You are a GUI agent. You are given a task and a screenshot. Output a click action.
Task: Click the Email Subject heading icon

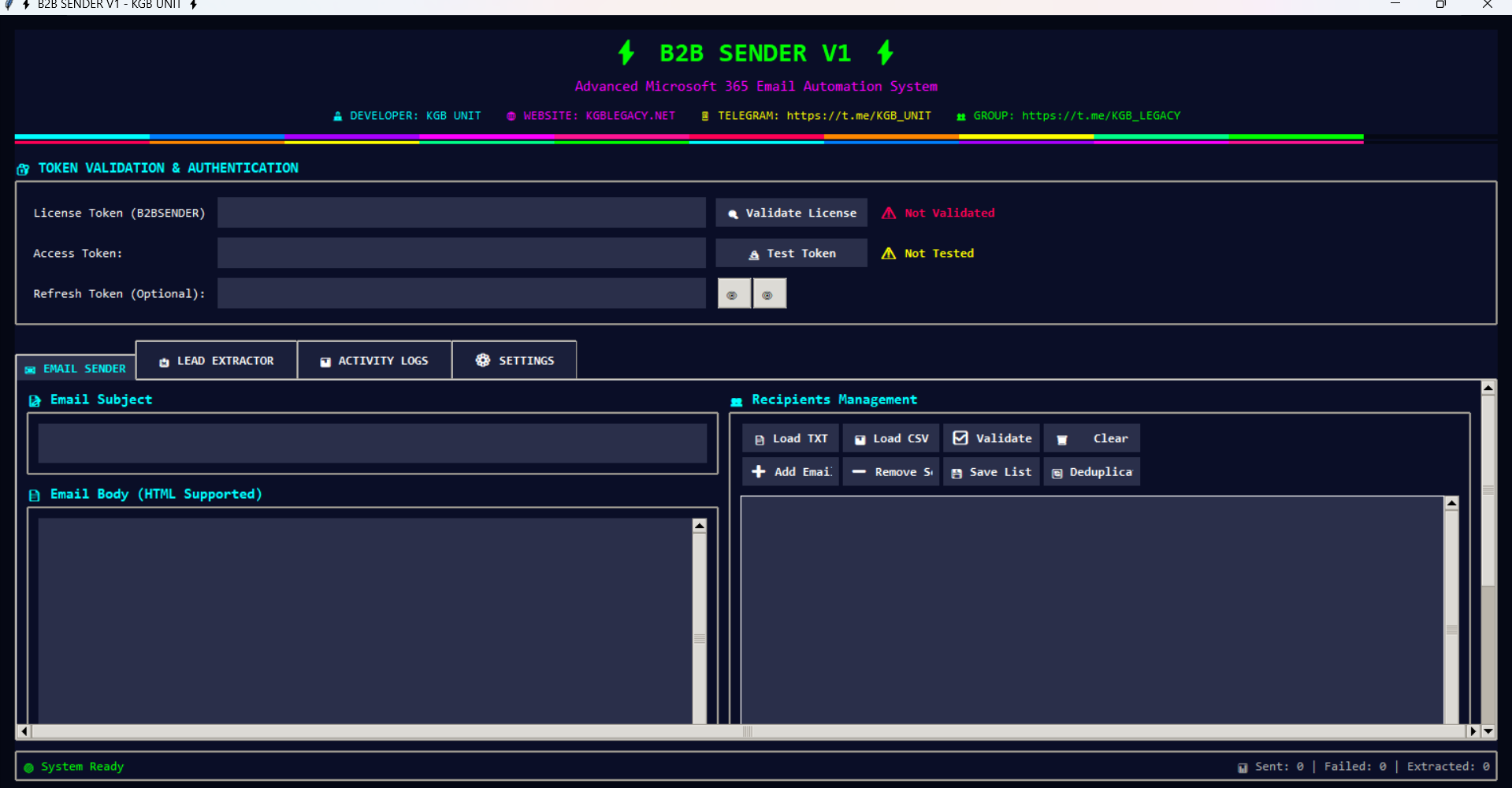point(35,400)
